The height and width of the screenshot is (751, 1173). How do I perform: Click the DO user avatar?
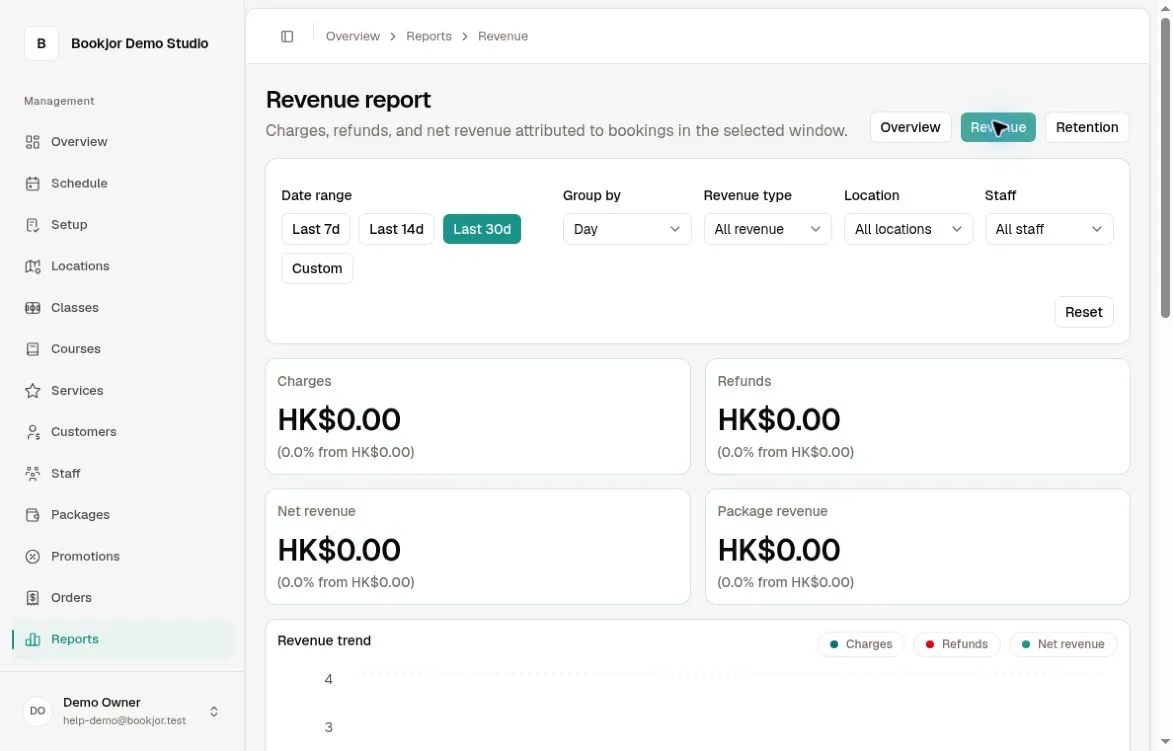click(x=37, y=711)
